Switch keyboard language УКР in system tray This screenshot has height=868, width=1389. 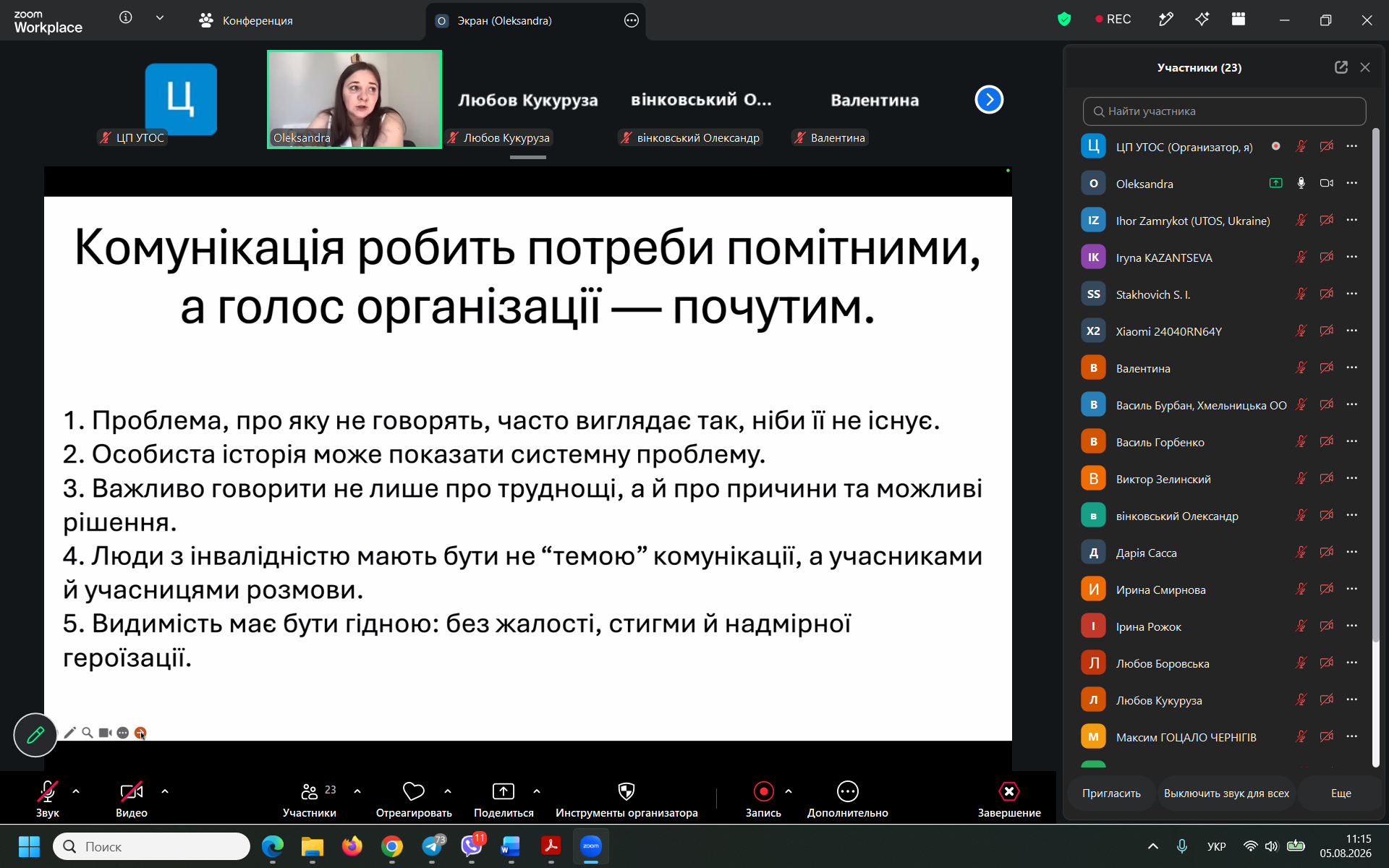tap(1216, 846)
